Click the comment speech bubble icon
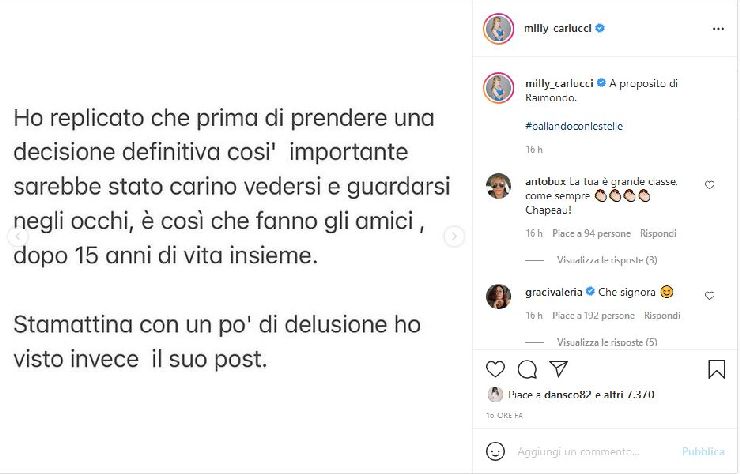 pos(527,370)
